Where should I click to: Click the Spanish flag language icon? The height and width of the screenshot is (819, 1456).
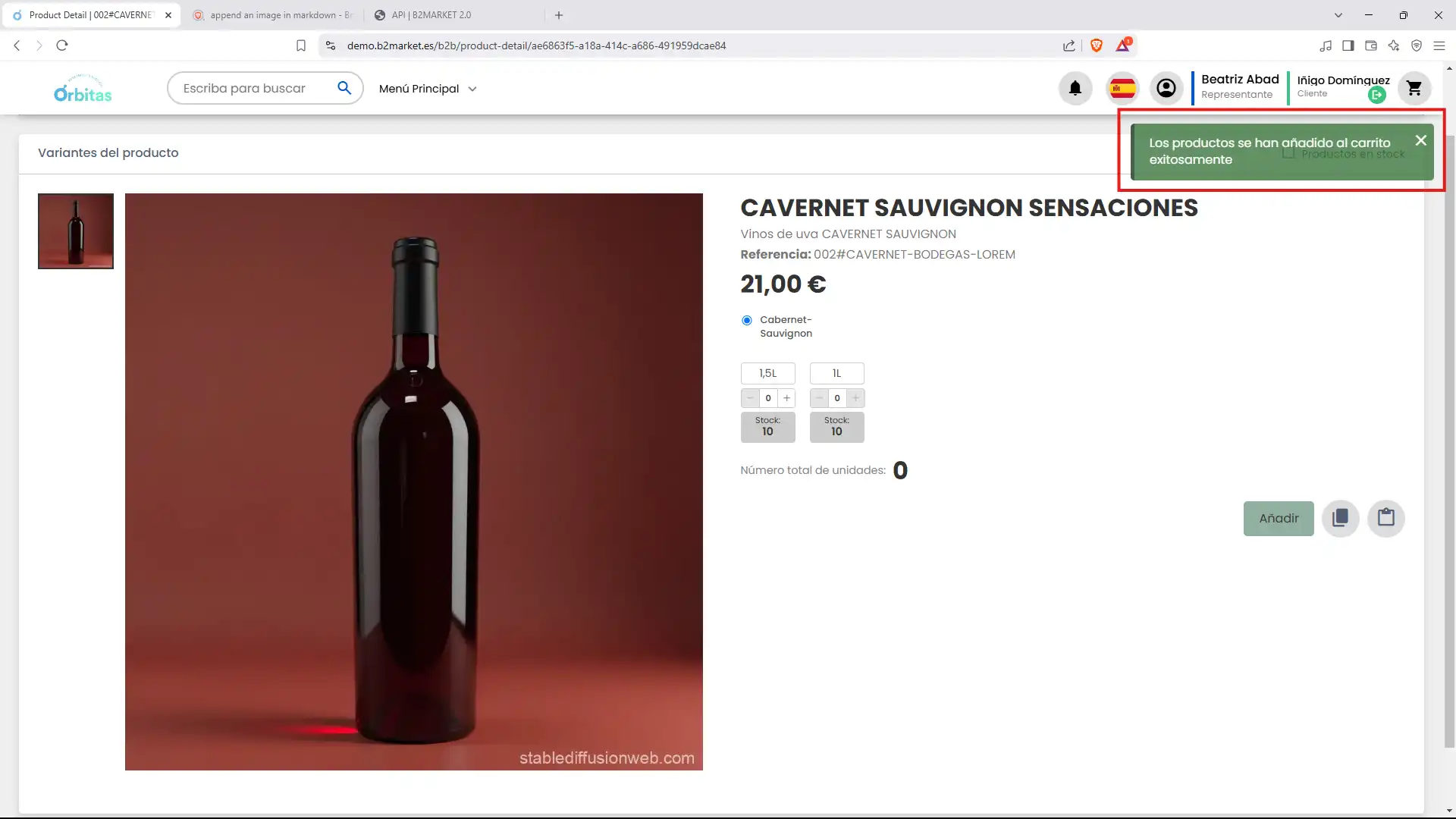tap(1122, 89)
